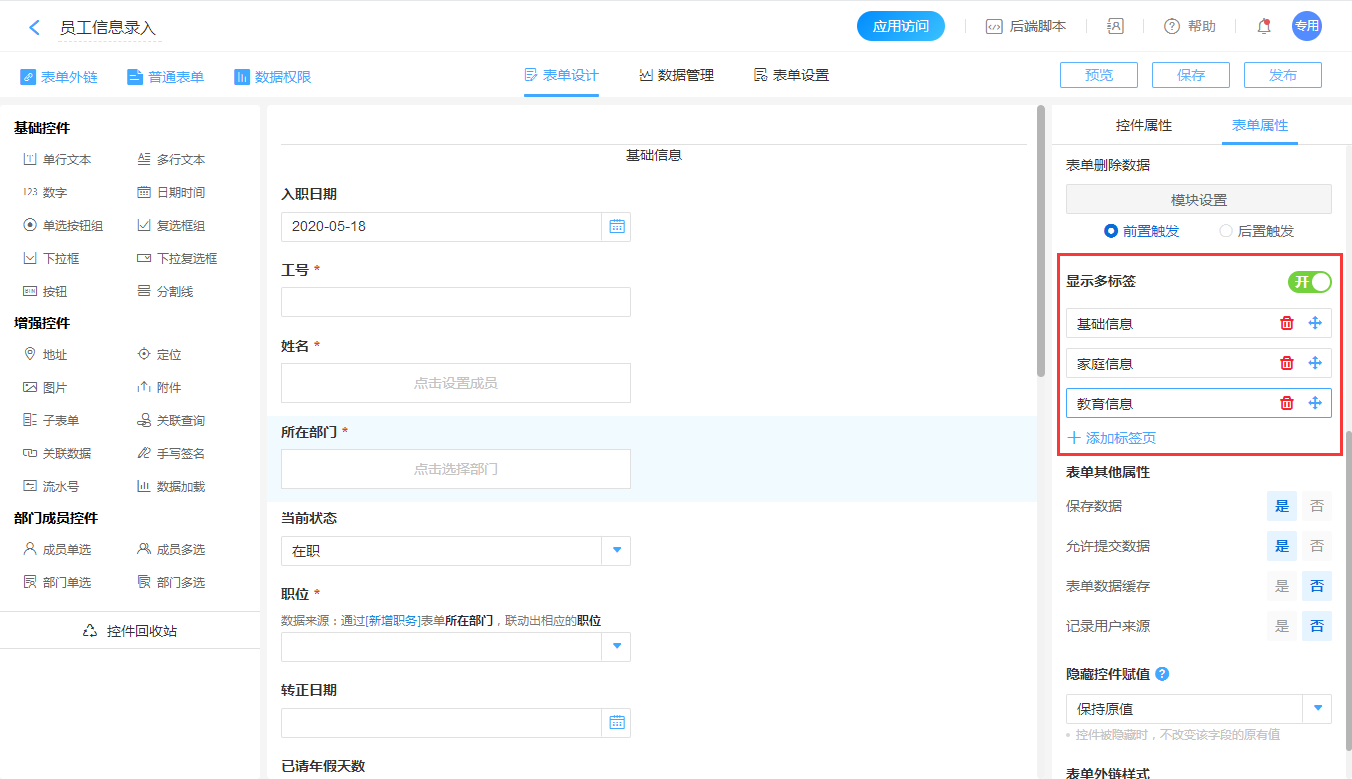Screen dimensions: 1352x779
Task: Click the move handle for 家庭信息
Action: pos(1315,363)
